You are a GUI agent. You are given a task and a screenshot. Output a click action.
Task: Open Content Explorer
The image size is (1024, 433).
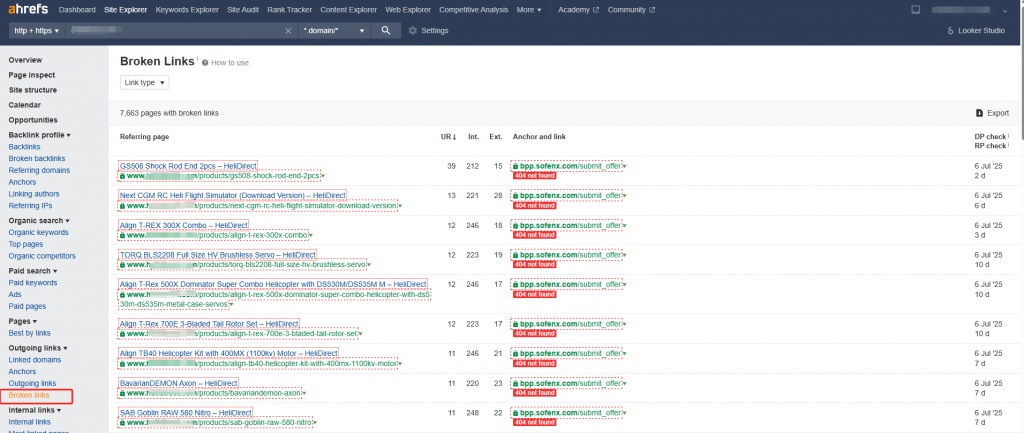click(x=349, y=10)
